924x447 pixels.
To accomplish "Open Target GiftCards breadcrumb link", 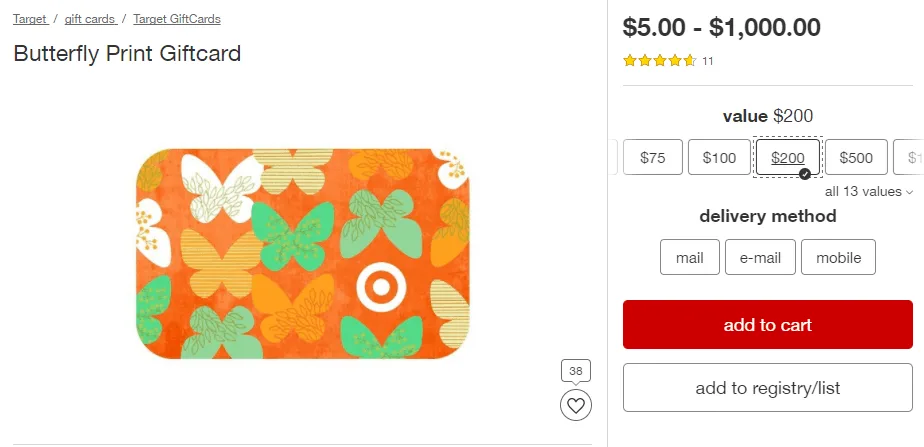I will pos(177,19).
